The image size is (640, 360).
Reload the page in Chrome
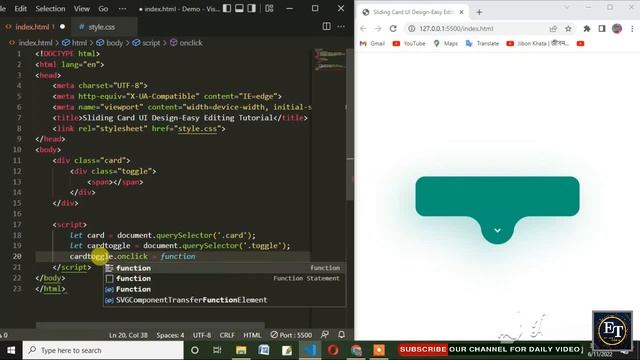click(393, 29)
